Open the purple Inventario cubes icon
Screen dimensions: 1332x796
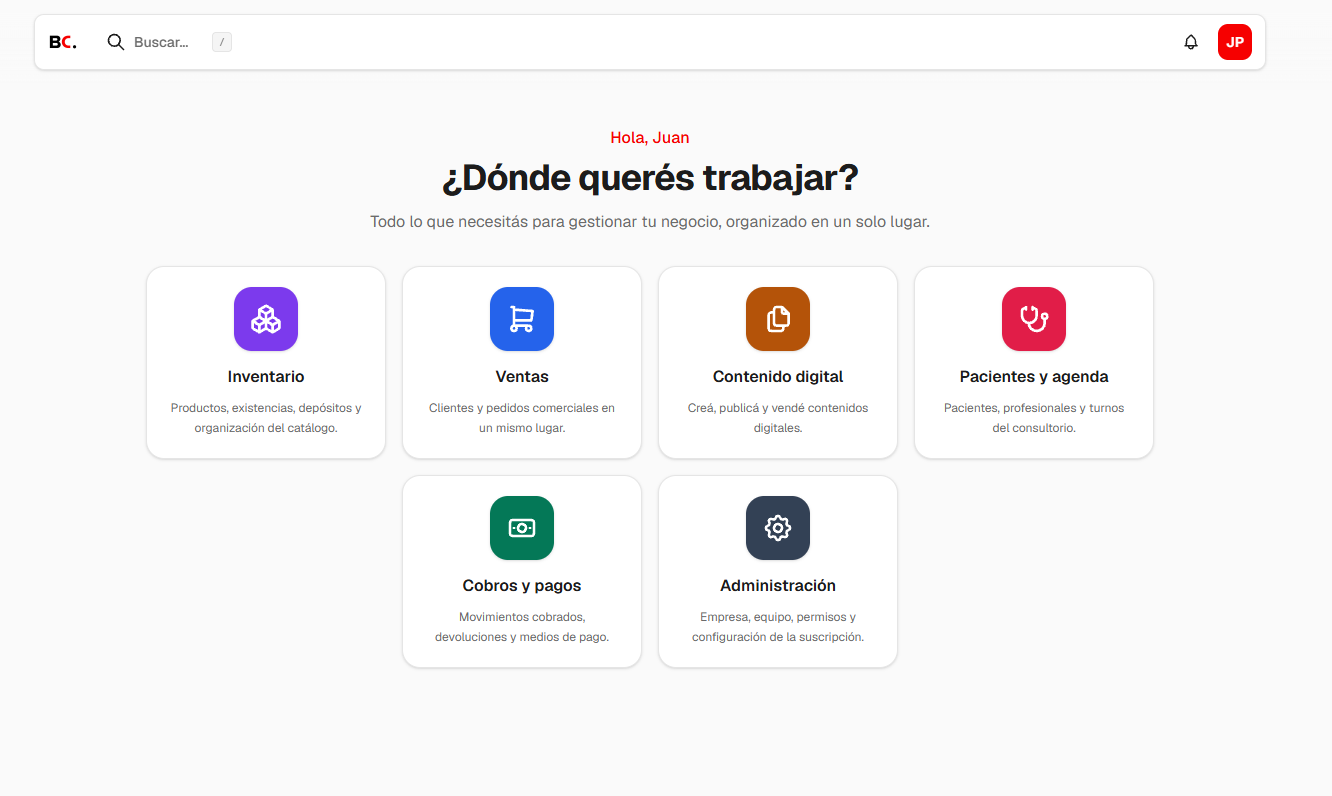pyautogui.click(x=266, y=319)
